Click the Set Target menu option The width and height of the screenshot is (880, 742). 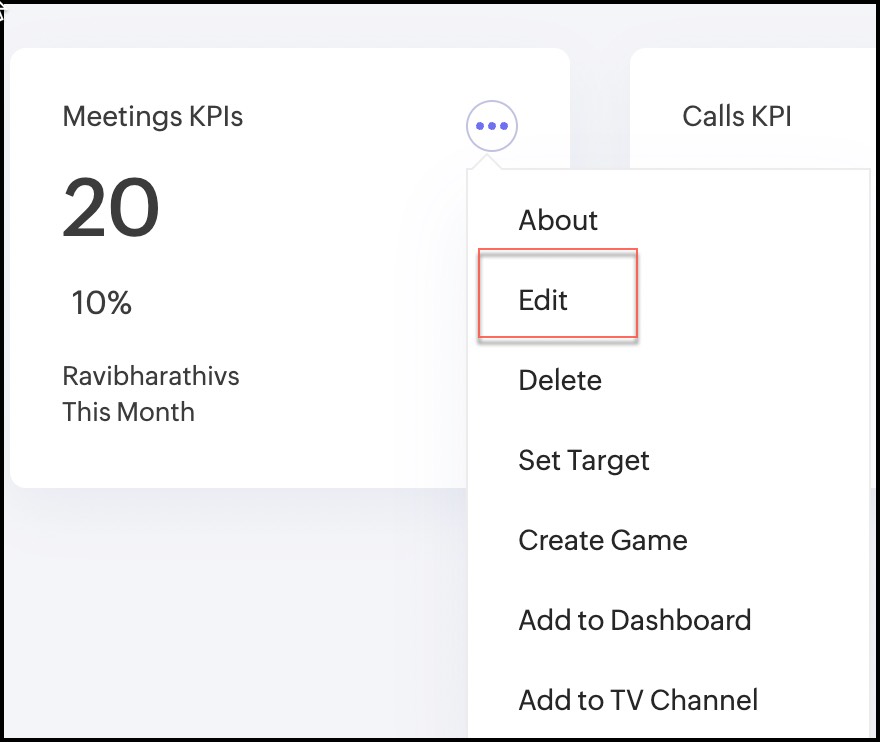coord(583,460)
